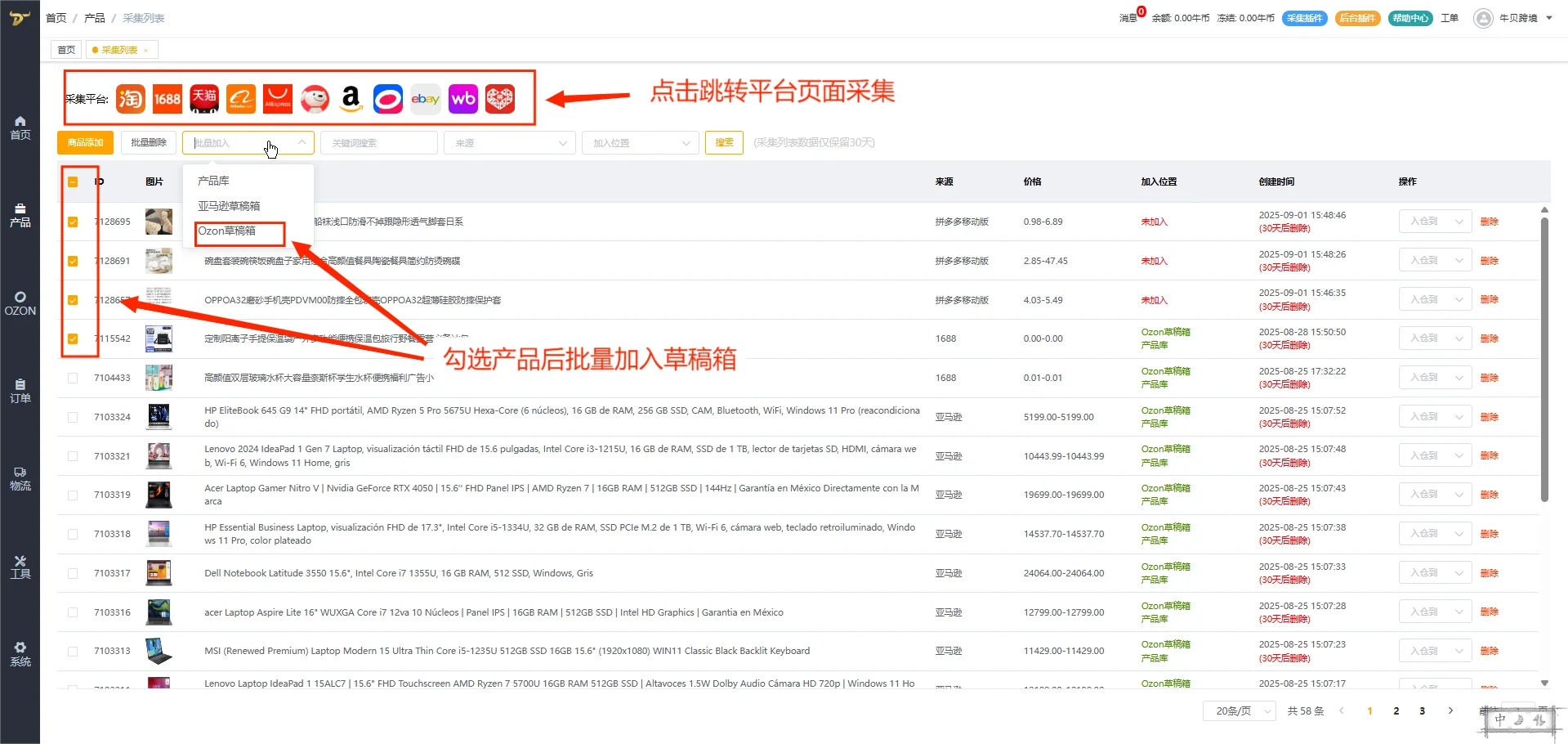Open 订单 section in the left sidebar
The height and width of the screenshot is (744, 1568).
[x=20, y=391]
